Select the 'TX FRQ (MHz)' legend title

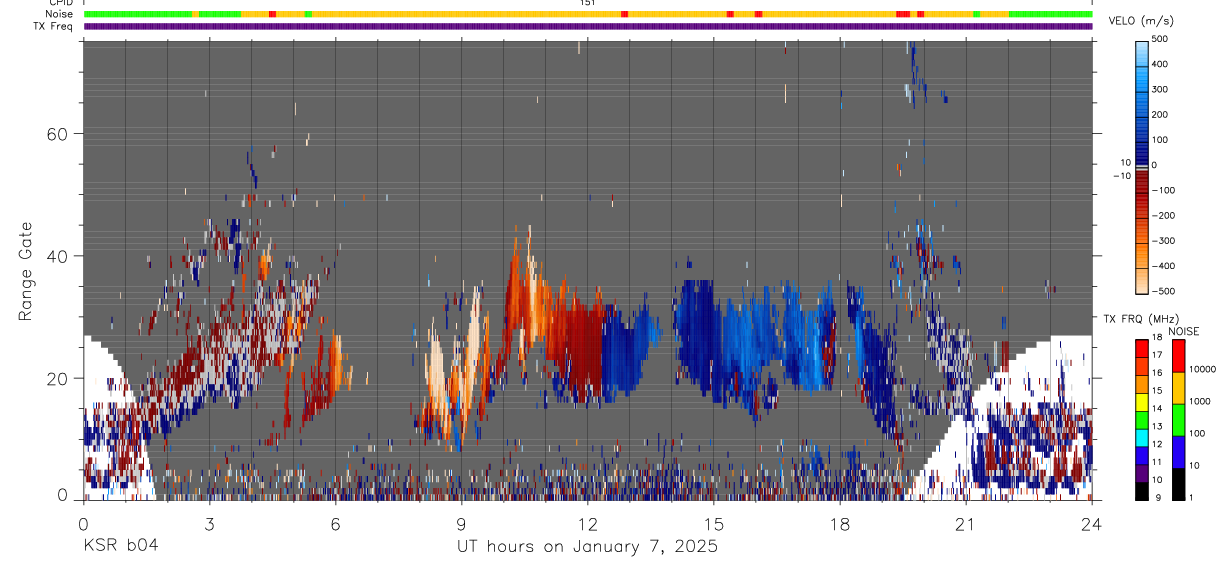click(x=1140, y=318)
